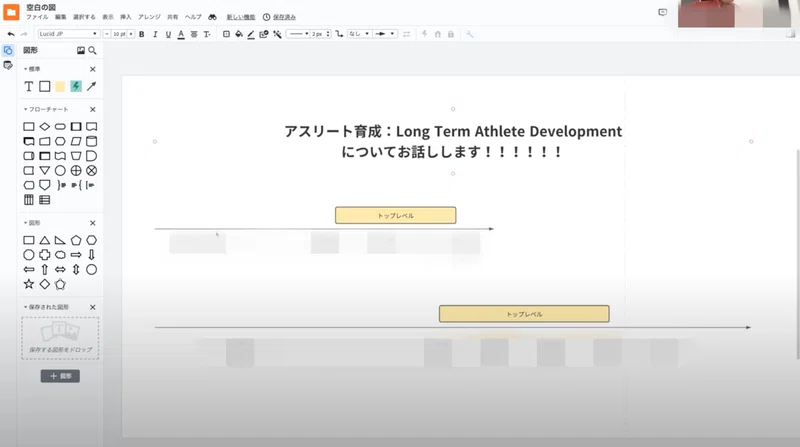Select the green lightning hotspot shape
This screenshot has height=447, width=800.
point(76,86)
